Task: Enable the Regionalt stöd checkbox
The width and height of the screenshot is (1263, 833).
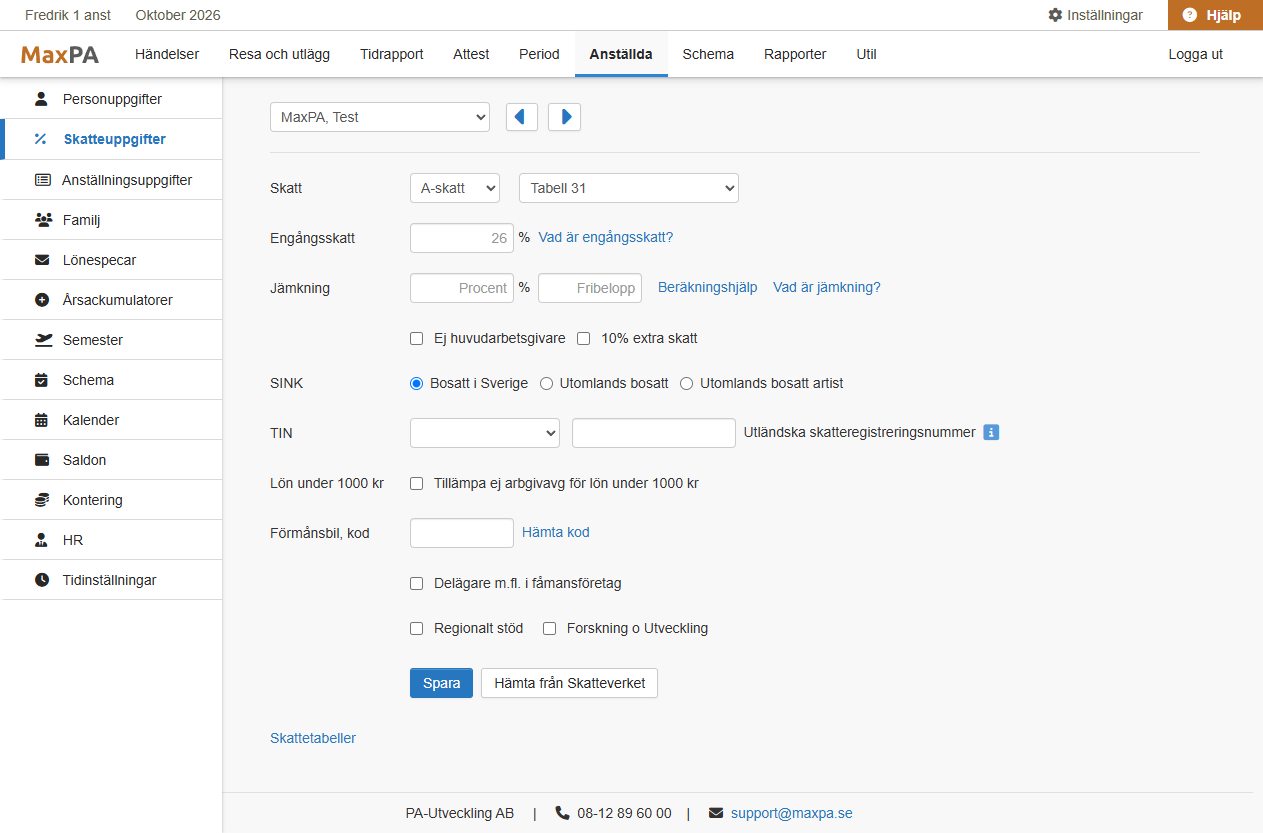Action: [417, 629]
